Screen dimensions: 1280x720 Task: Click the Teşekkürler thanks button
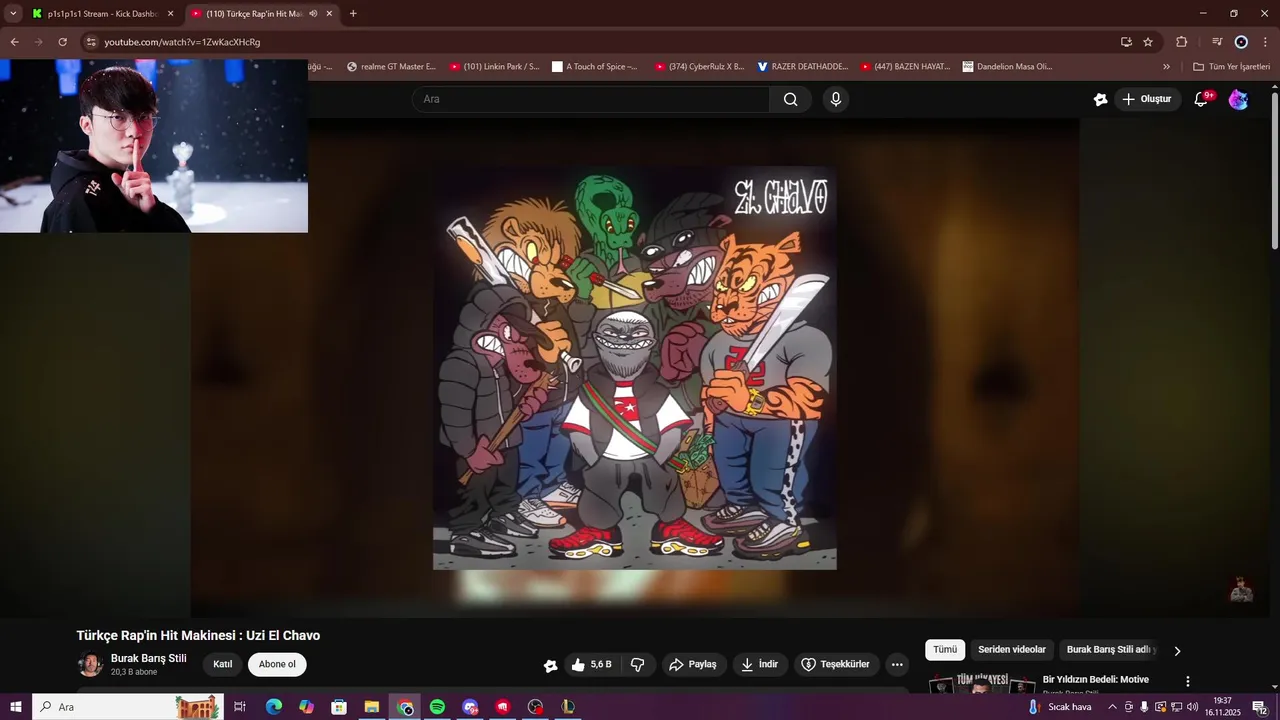coord(836,664)
